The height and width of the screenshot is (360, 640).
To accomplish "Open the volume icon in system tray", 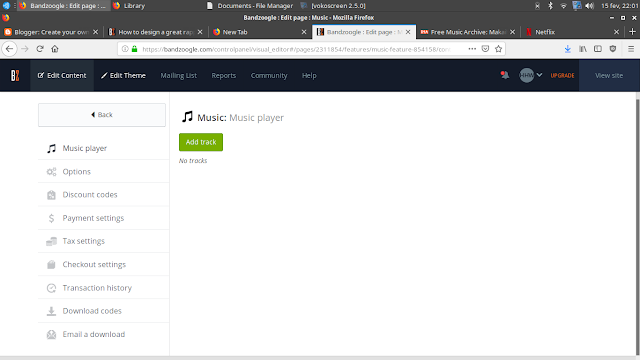I will pyautogui.click(x=589, y=6).
